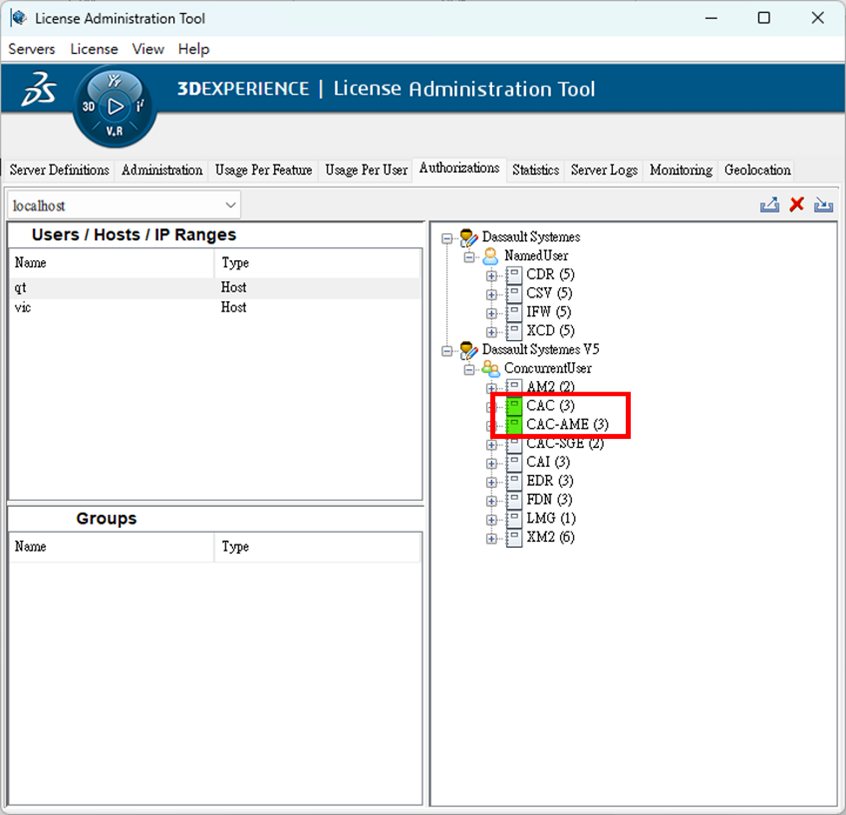This screenshot has height=815, width=846.
Task: Click the CDR license icon
Action: [x=514, y=275]
